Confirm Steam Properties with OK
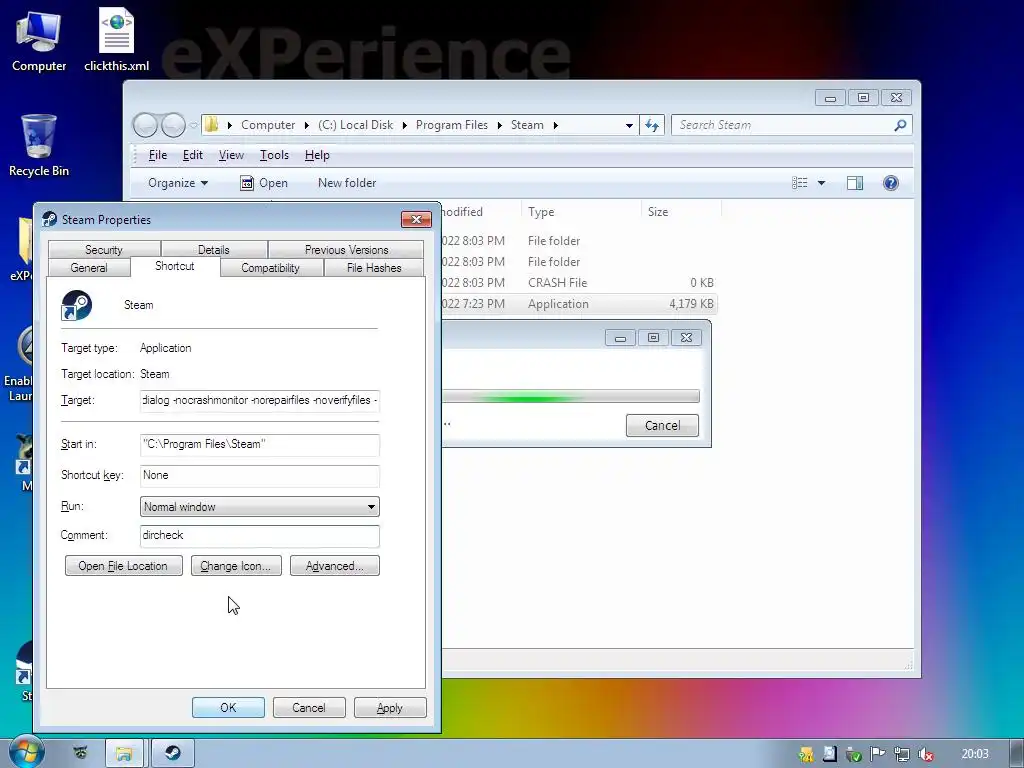1024x768 pixels. (228, 708)
